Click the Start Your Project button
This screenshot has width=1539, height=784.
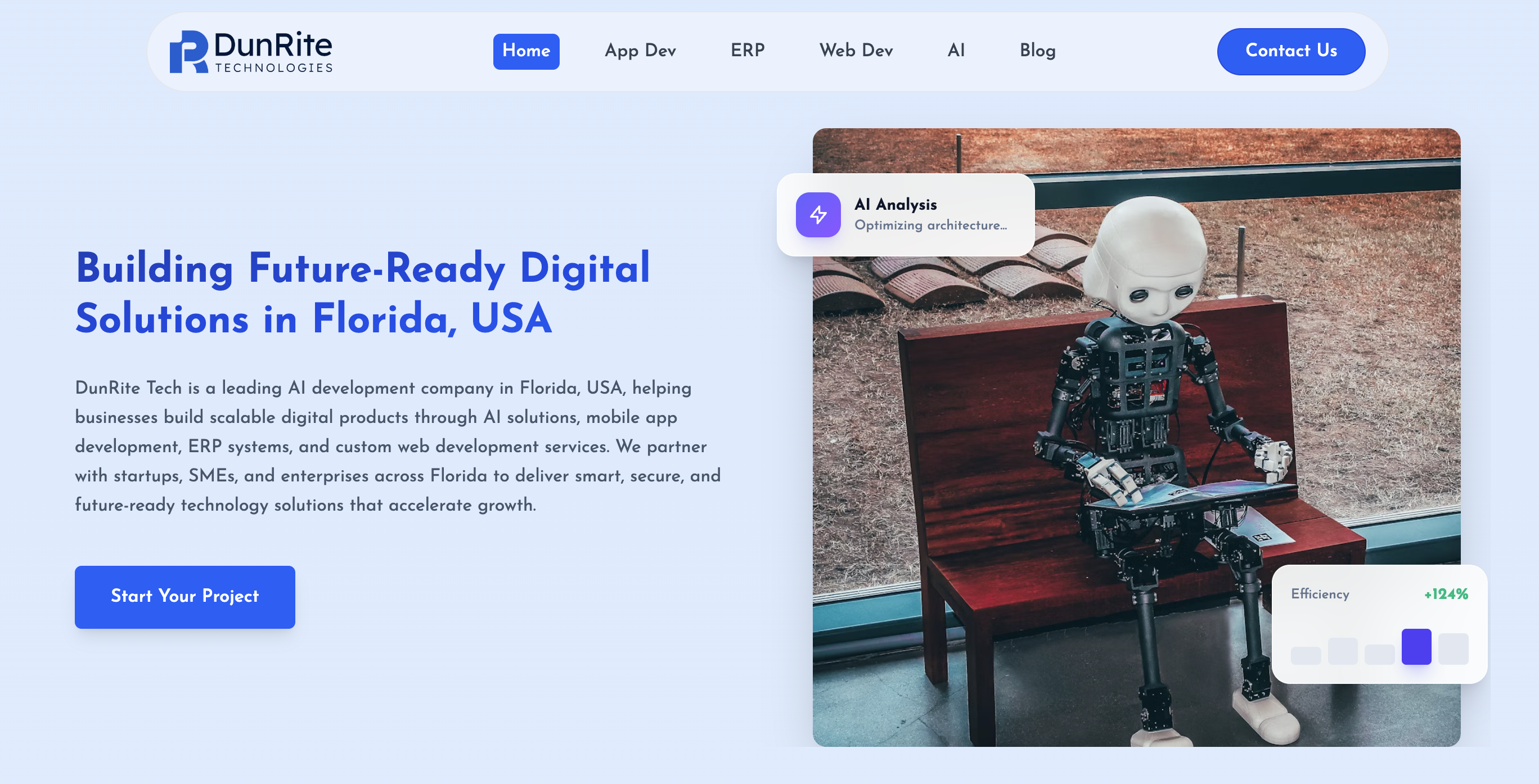(184, 596)
